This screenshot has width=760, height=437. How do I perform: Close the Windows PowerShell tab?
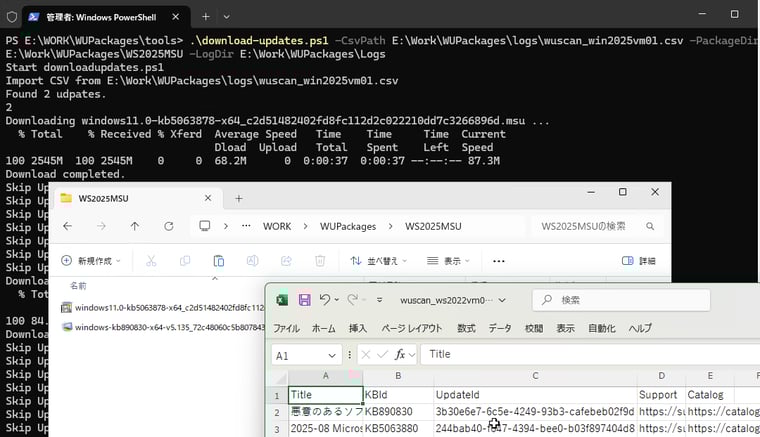pyautogui.click(x=175, y=16)
